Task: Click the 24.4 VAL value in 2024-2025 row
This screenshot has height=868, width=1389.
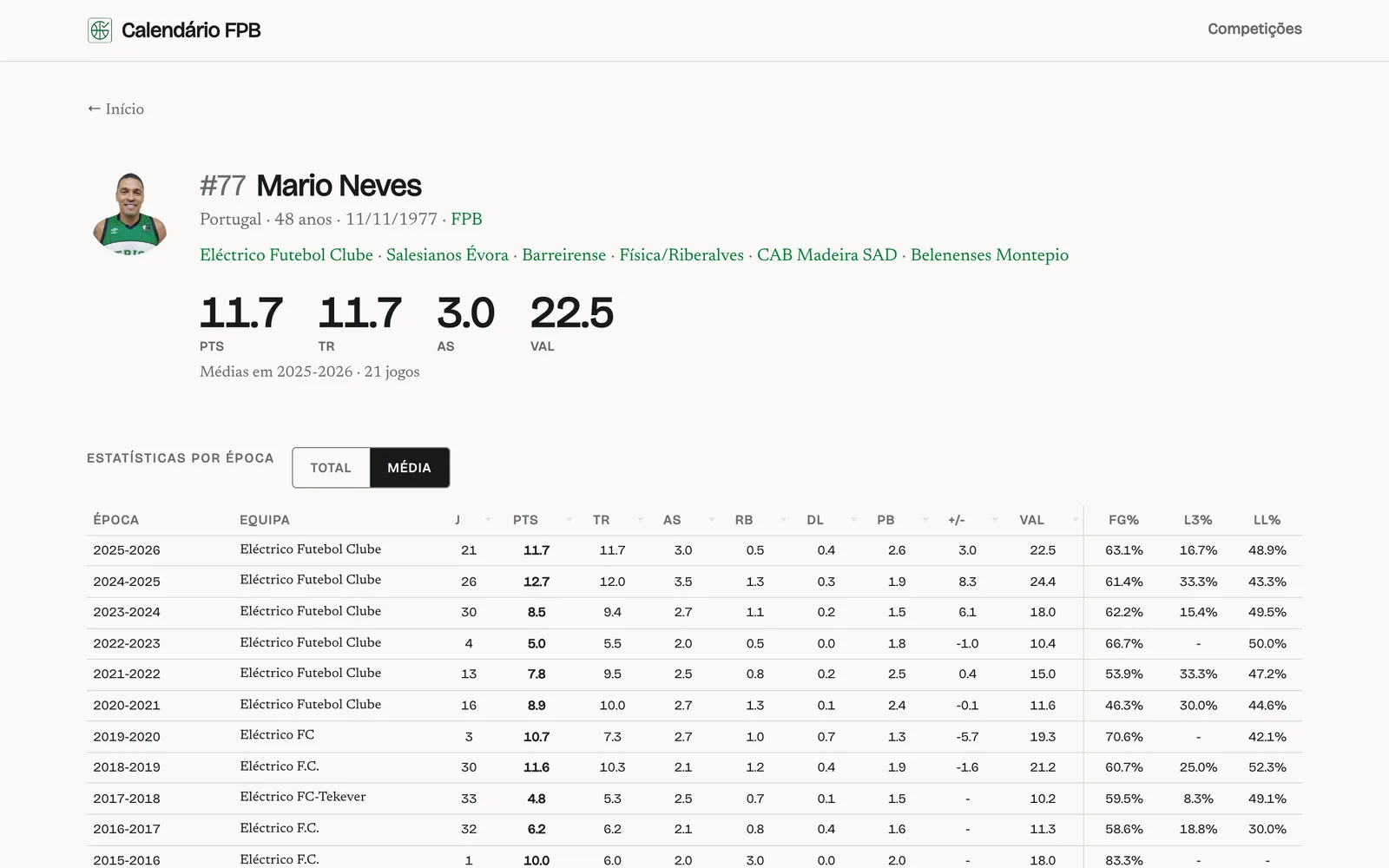Action: (x=1043, y=582)
